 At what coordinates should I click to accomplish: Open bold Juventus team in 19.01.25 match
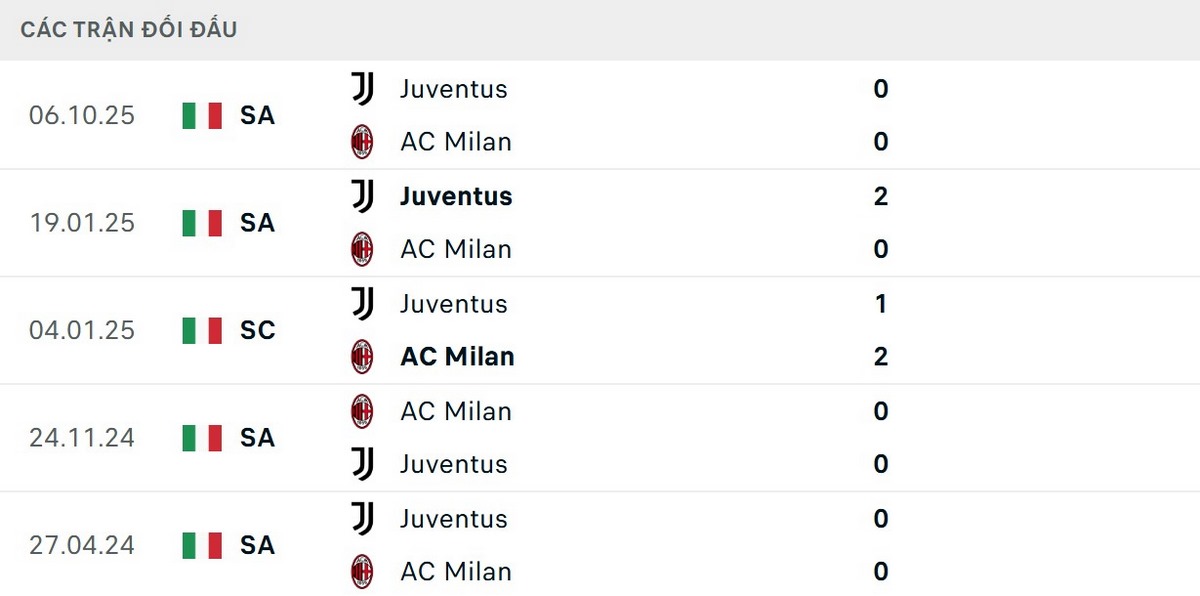tap(456, 197)
